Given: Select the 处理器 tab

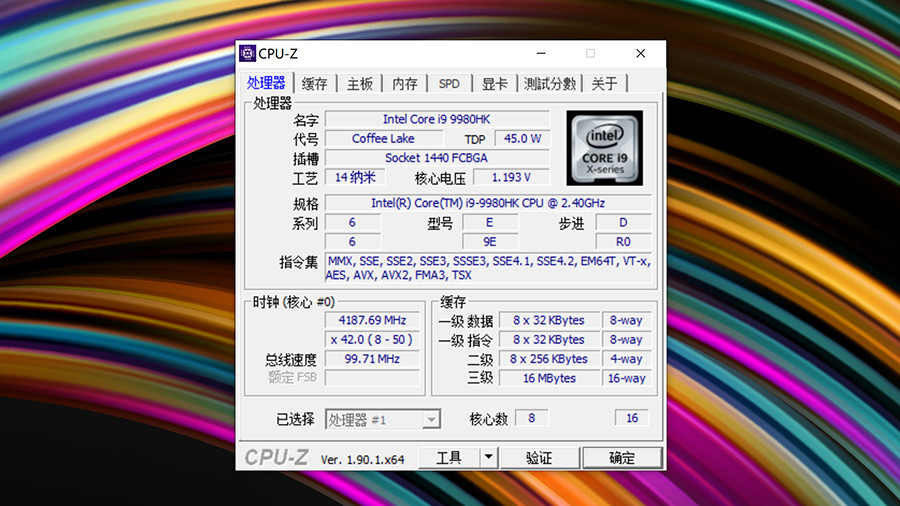Looking at the screenshot, I should 266,83.
